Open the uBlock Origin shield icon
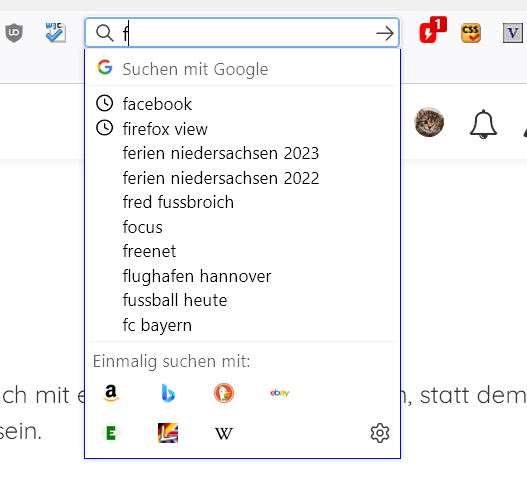 point(14,33)
